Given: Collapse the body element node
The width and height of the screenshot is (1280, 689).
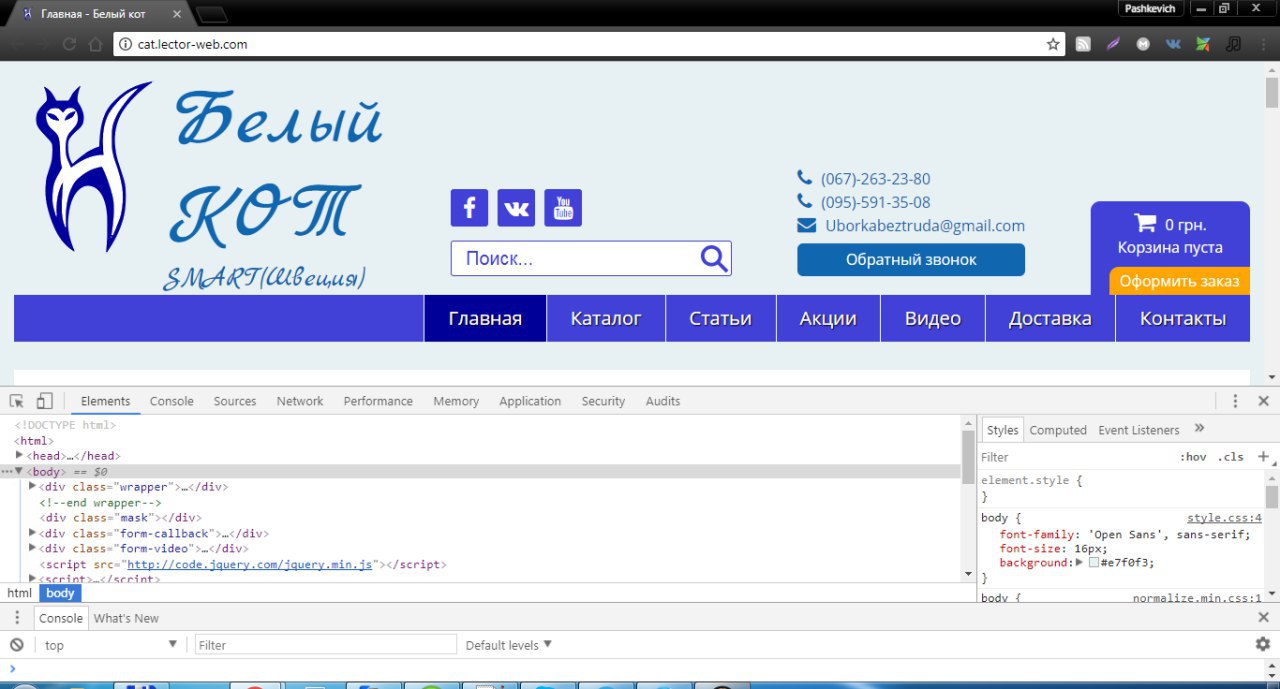Looking at the screenshot, I should pos(19,471).
